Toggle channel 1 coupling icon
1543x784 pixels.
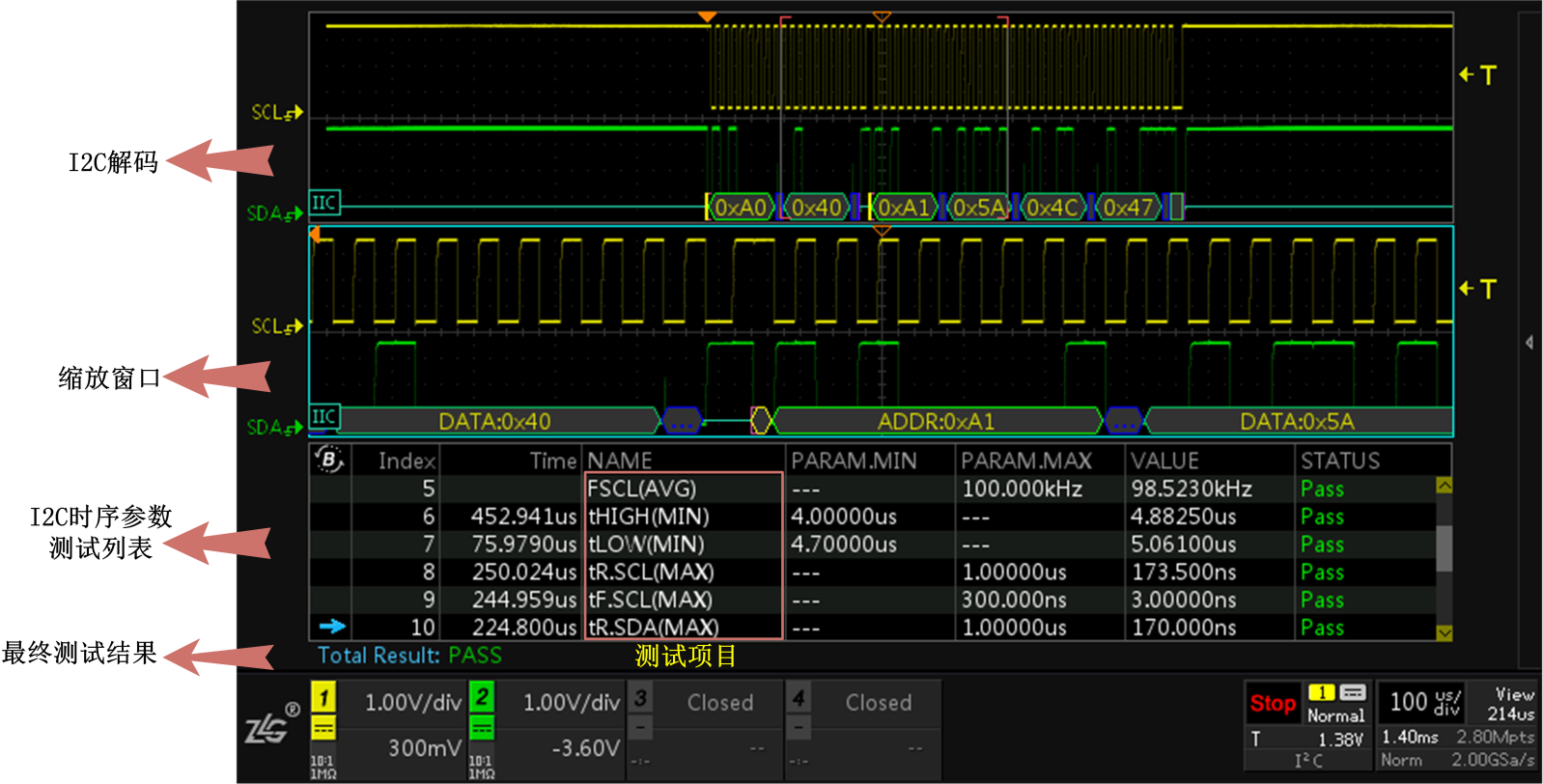tap(323, 728)
